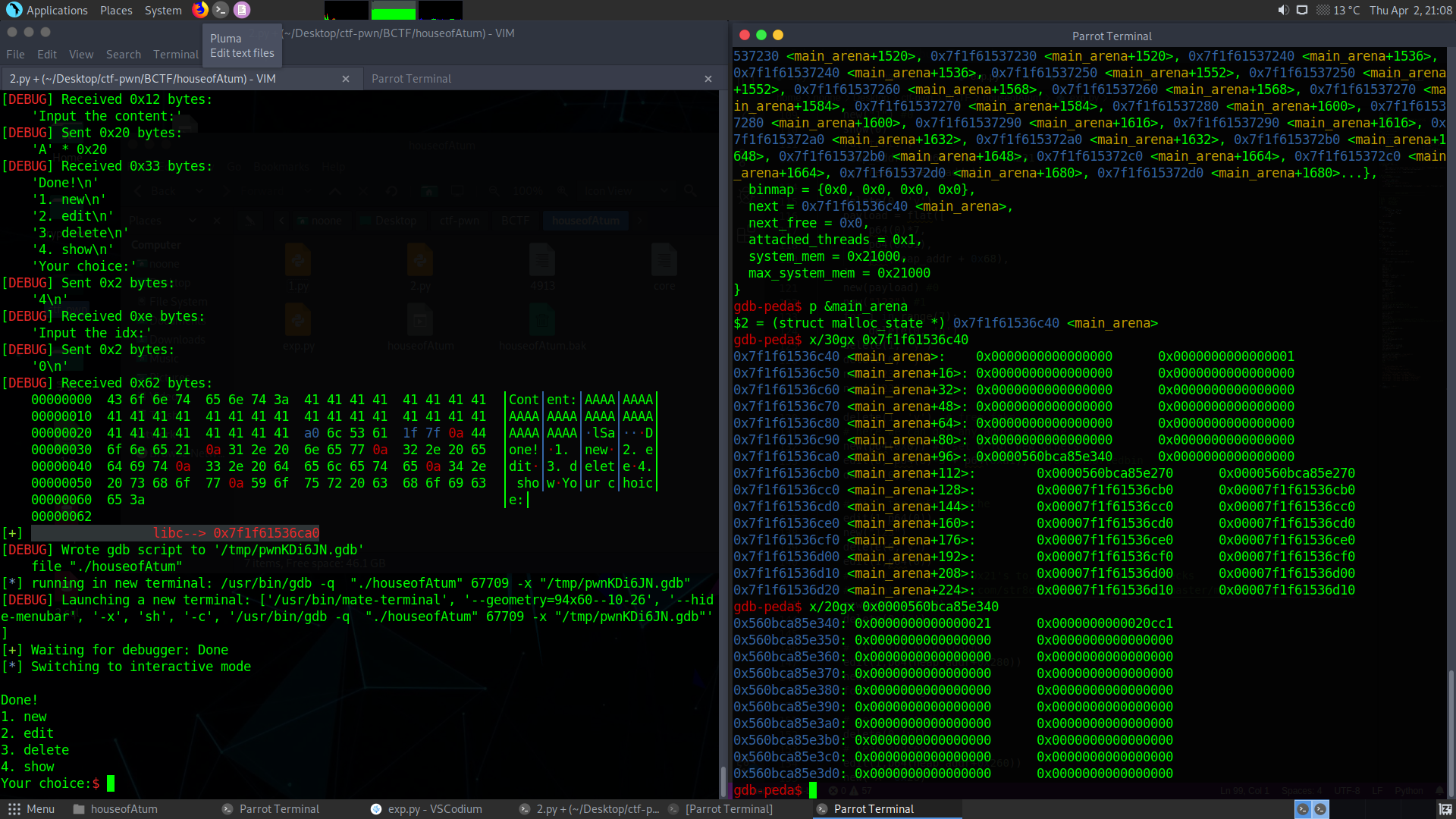Click third gray window dot of VIM window
The image size is (1456, 819).
pos(45,32)
